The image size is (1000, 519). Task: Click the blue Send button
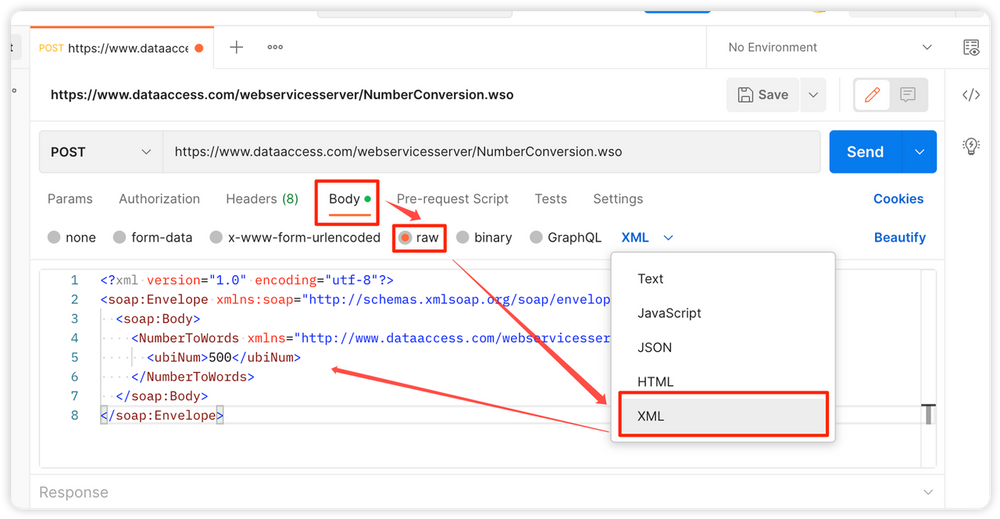865,152
